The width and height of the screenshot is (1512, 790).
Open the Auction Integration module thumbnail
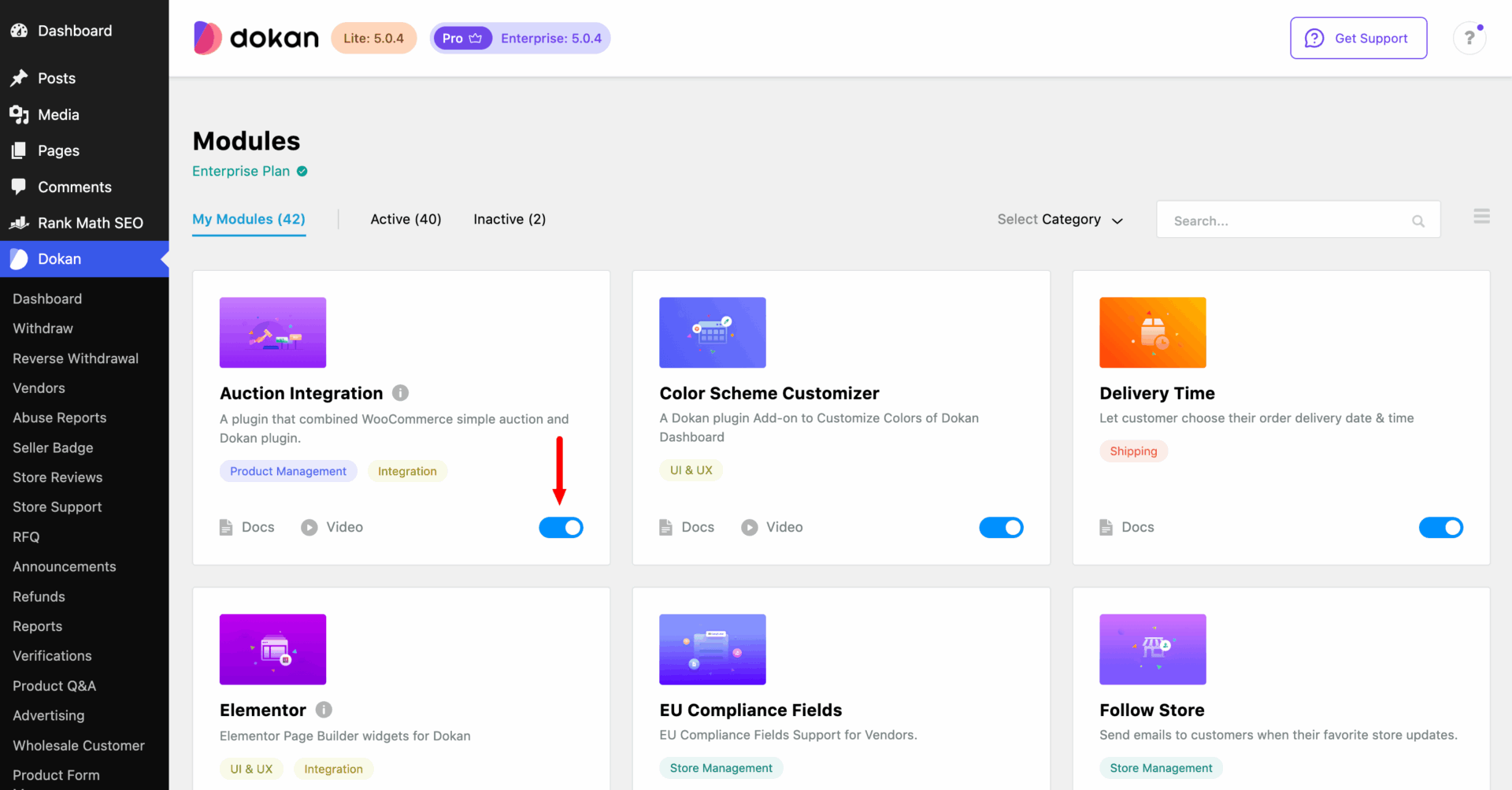272,332
